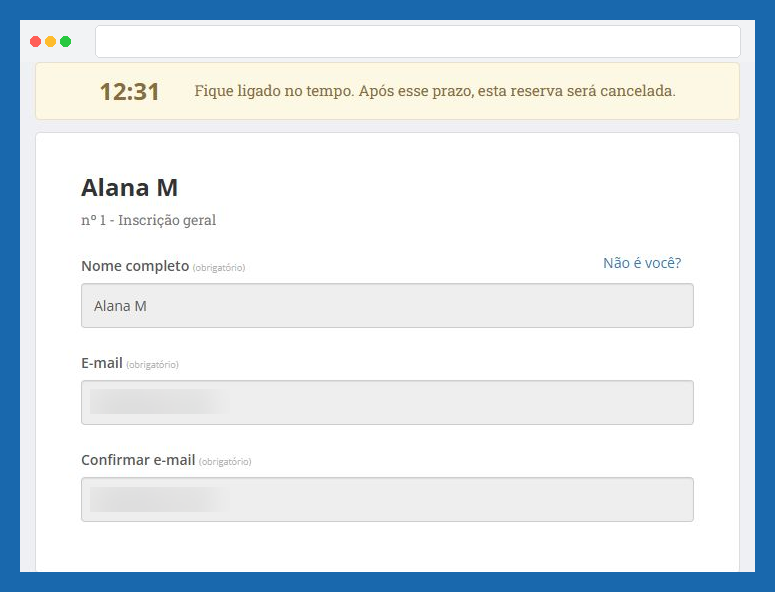Click the browser address bar
This screenshot has height=592, width=775.
click(x=418, y=42)
